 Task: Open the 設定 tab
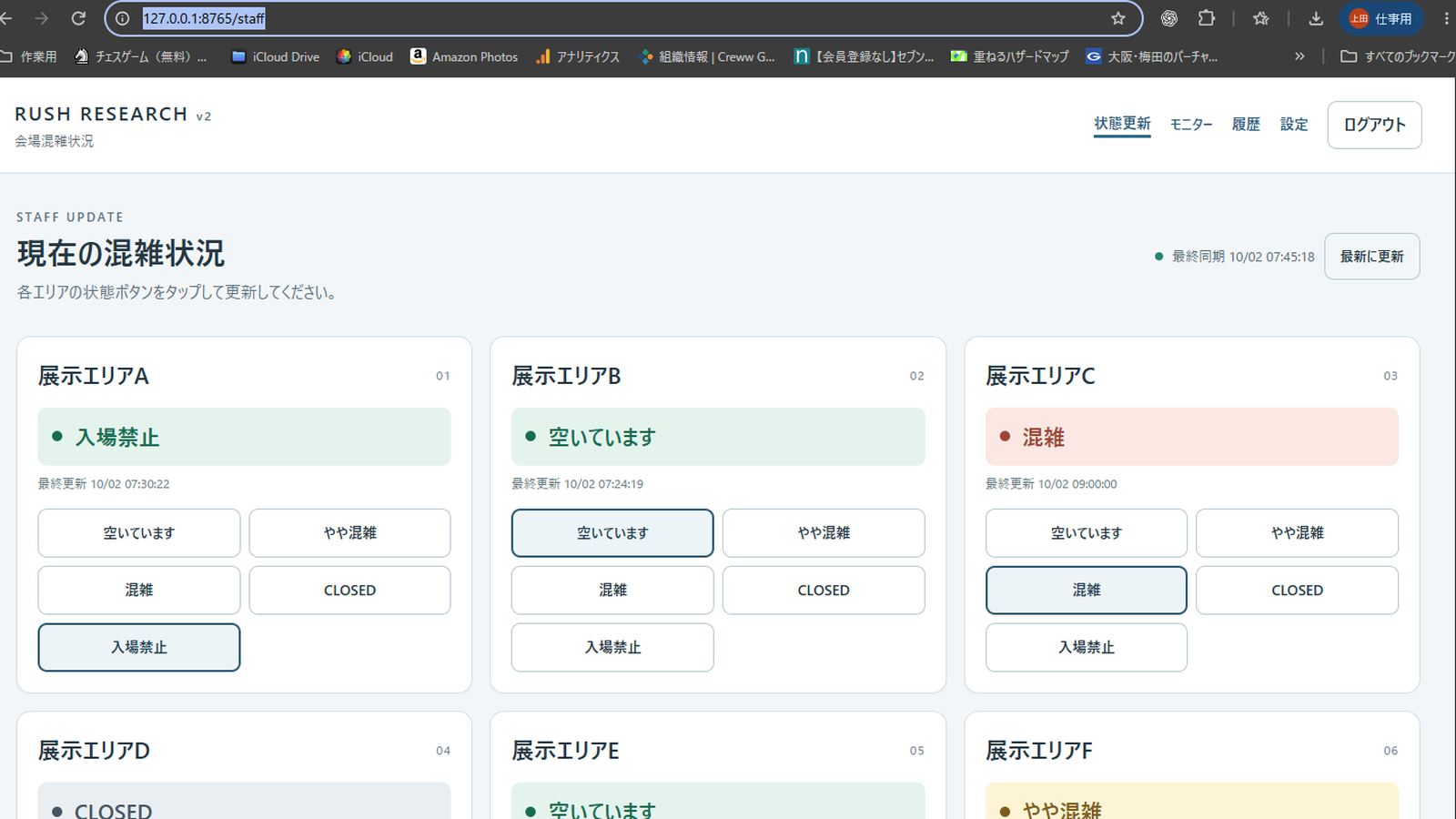click(x=1294, y=125)
